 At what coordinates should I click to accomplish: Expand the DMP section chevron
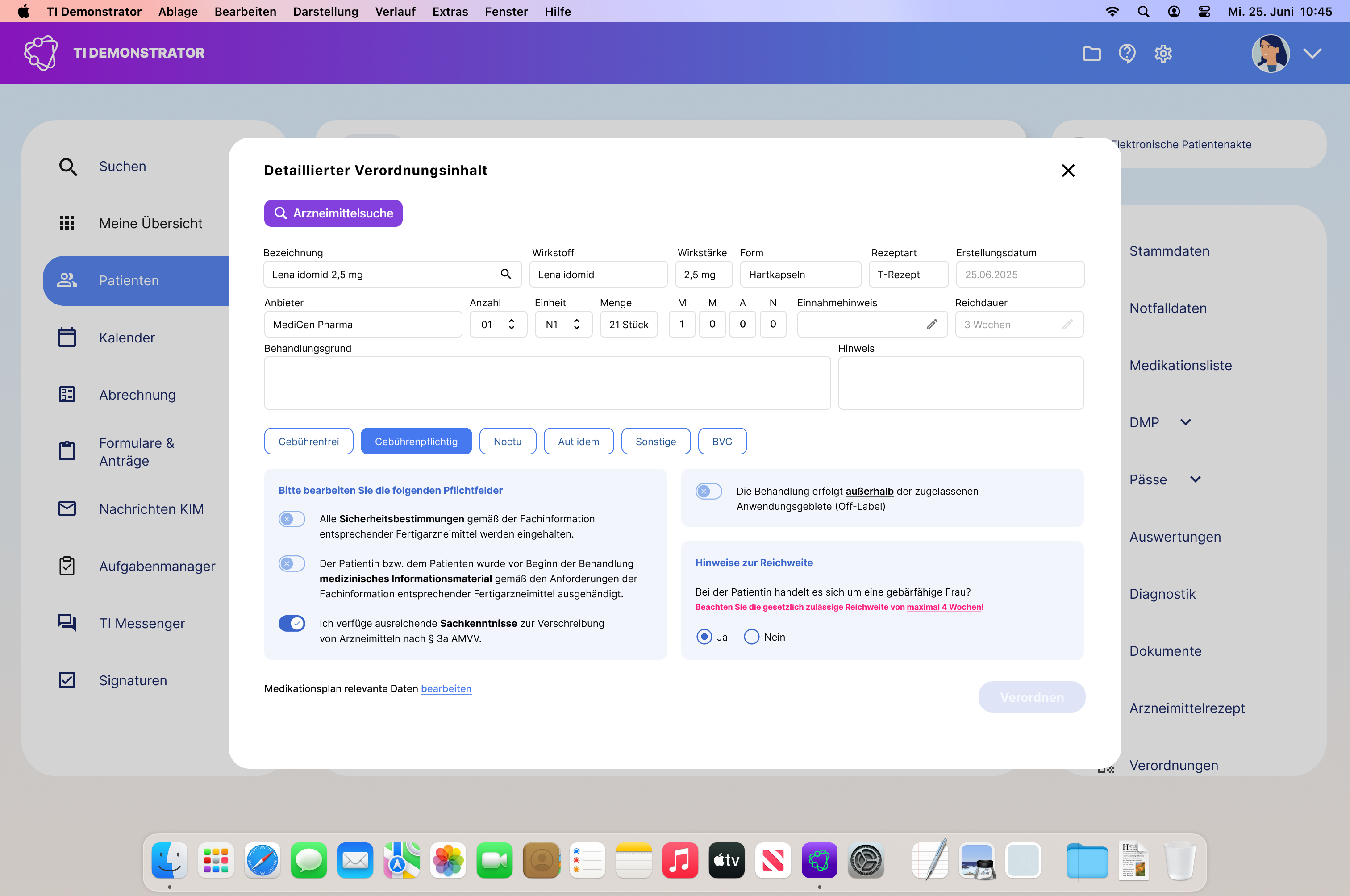1185,422
